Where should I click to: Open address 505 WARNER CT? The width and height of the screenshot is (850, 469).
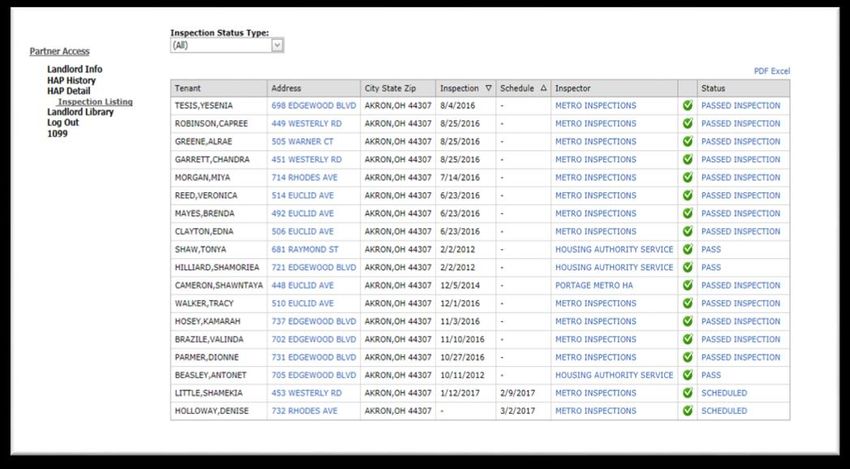[x=302, y=142]
